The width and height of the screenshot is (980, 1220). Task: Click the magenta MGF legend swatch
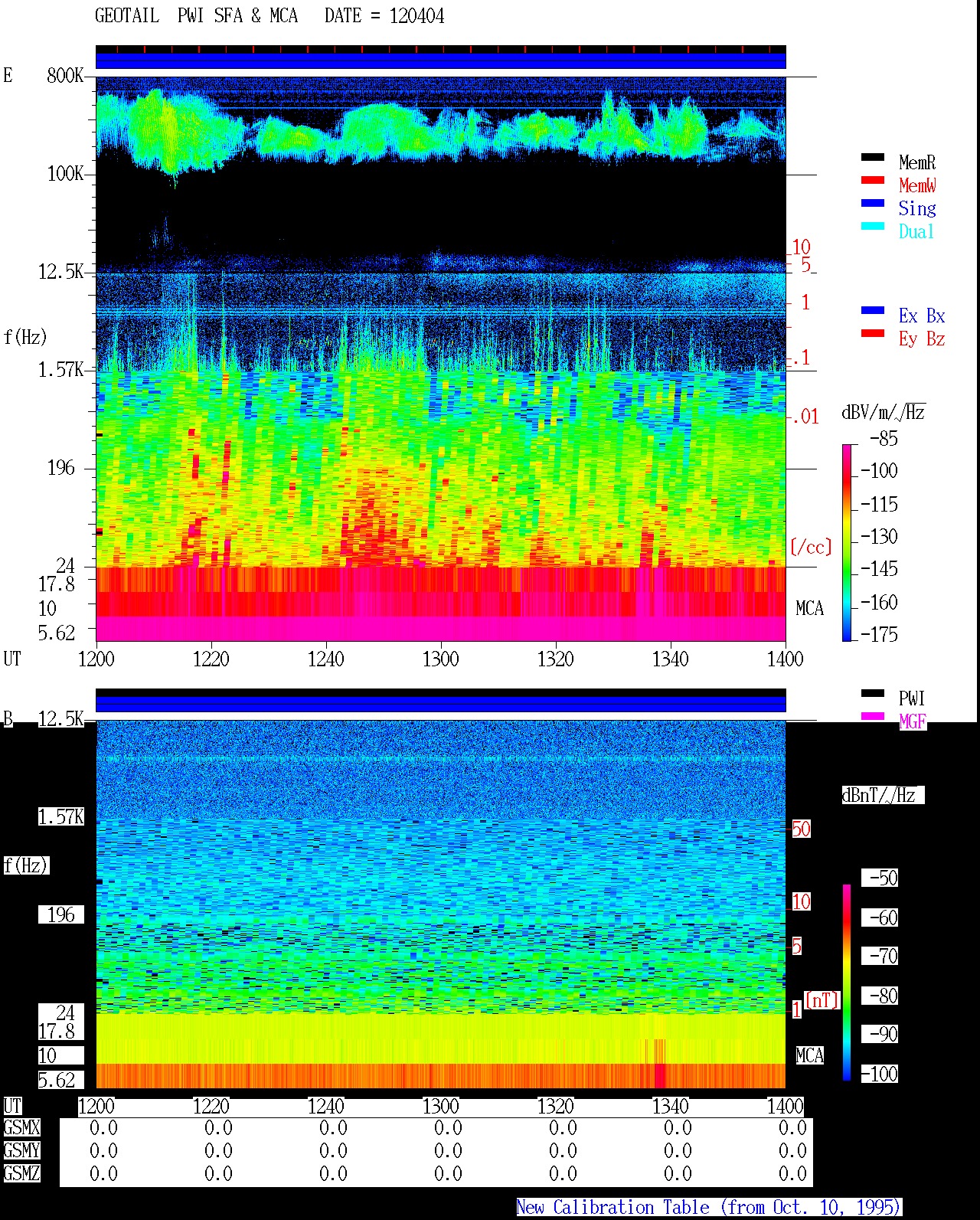[x=873, y=717]
